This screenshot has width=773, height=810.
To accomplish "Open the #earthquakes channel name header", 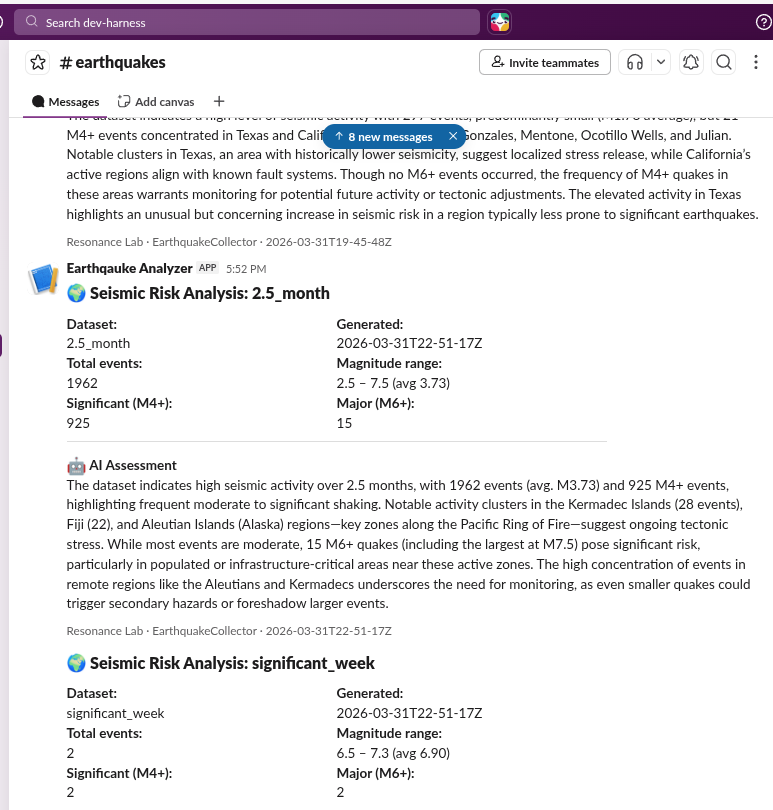I will (x=113, y=63).
